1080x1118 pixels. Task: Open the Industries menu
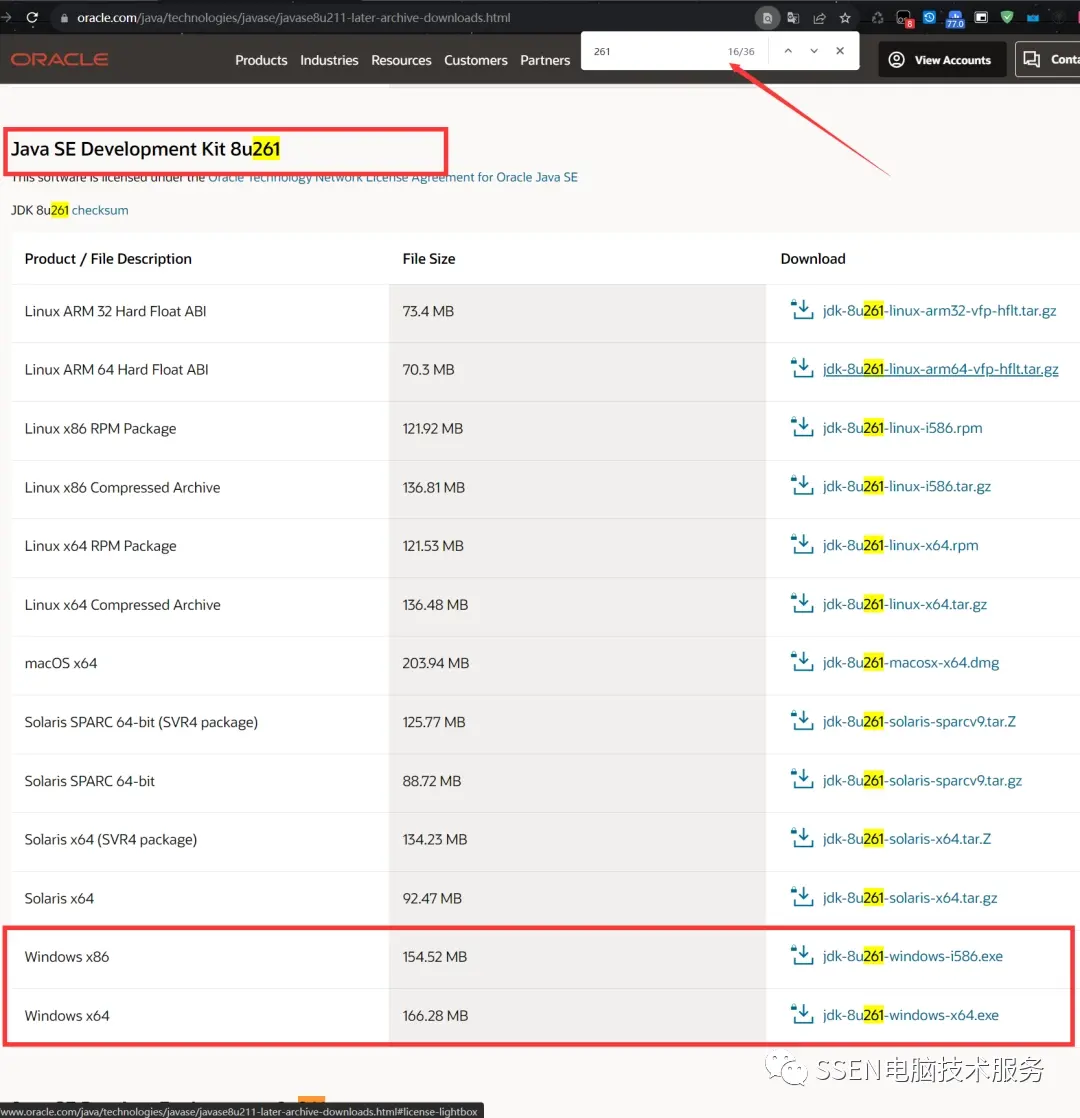[x=329, y=60]
